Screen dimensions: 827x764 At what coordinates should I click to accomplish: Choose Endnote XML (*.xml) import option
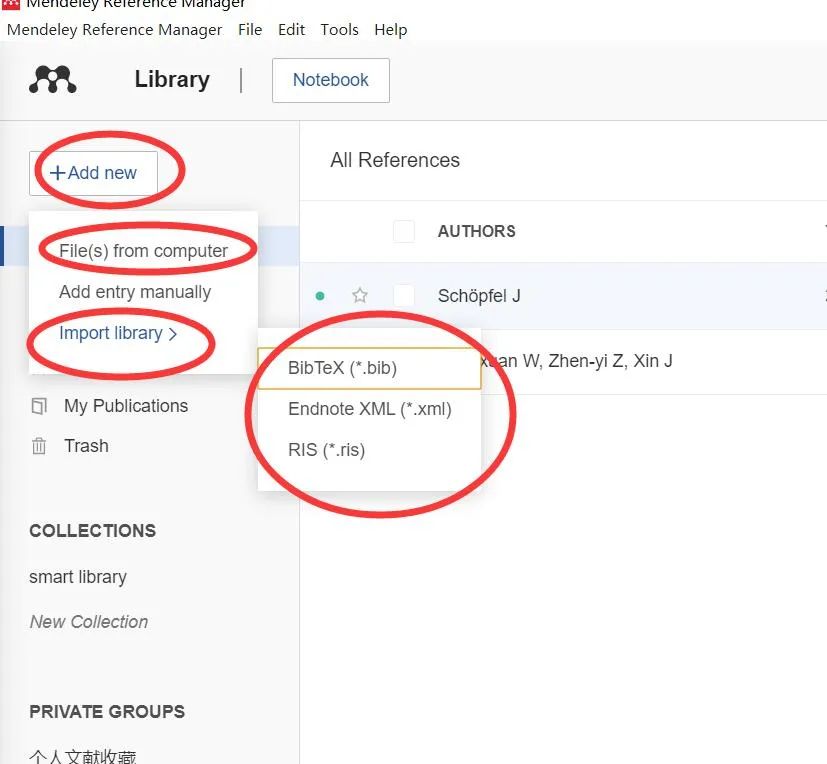pos(369,409)
